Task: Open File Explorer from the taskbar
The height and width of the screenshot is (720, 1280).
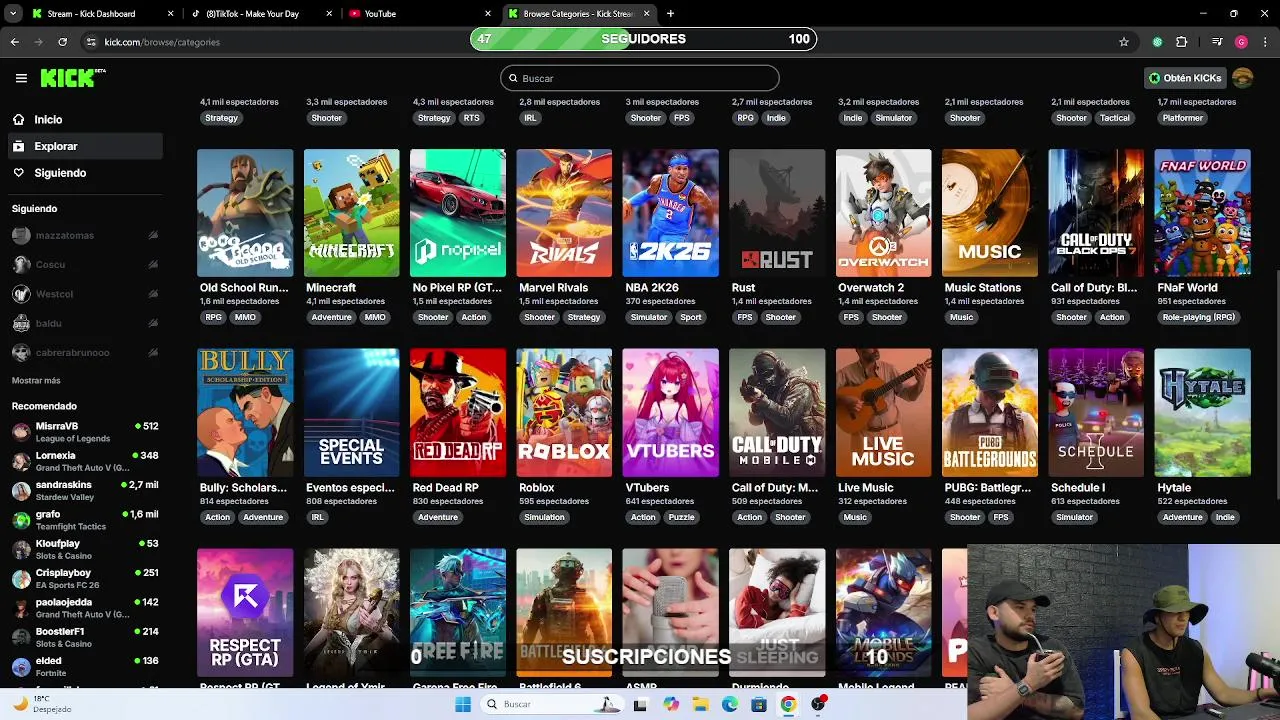Action: (x=700, y=704)
